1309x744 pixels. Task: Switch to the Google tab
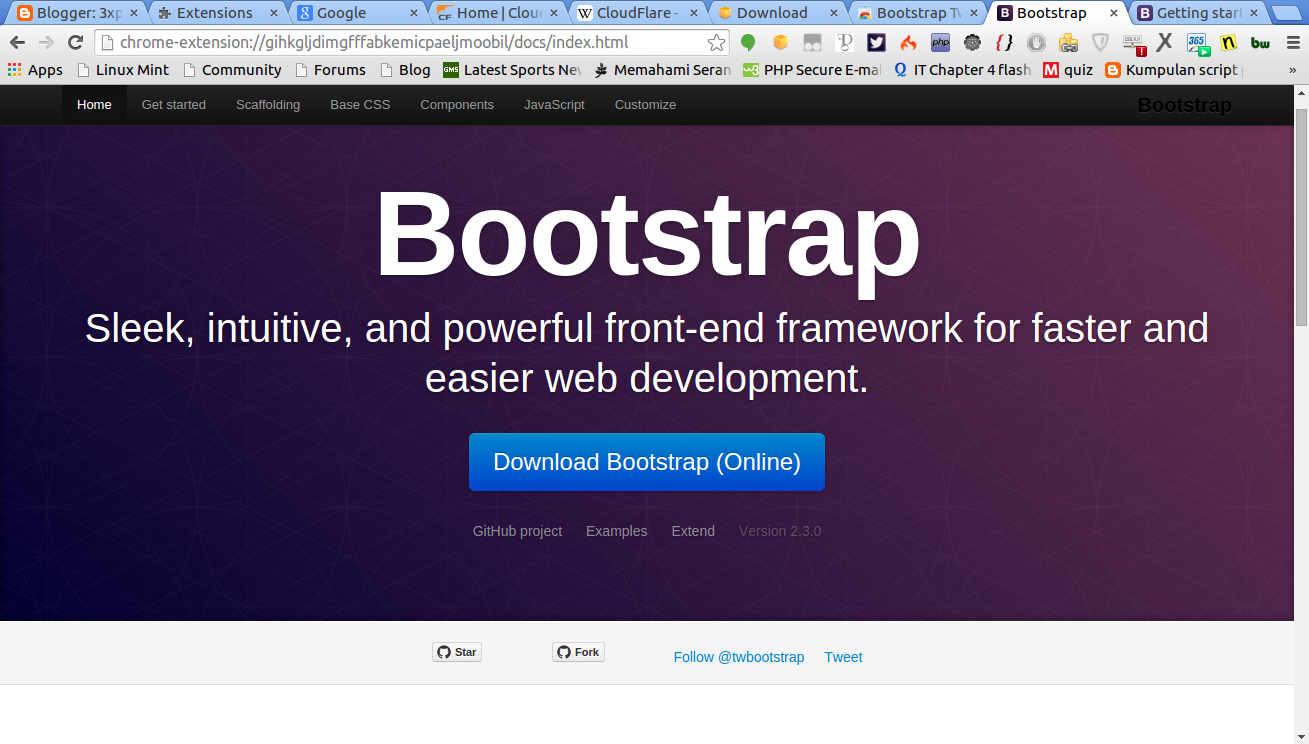tap(358, 13)
